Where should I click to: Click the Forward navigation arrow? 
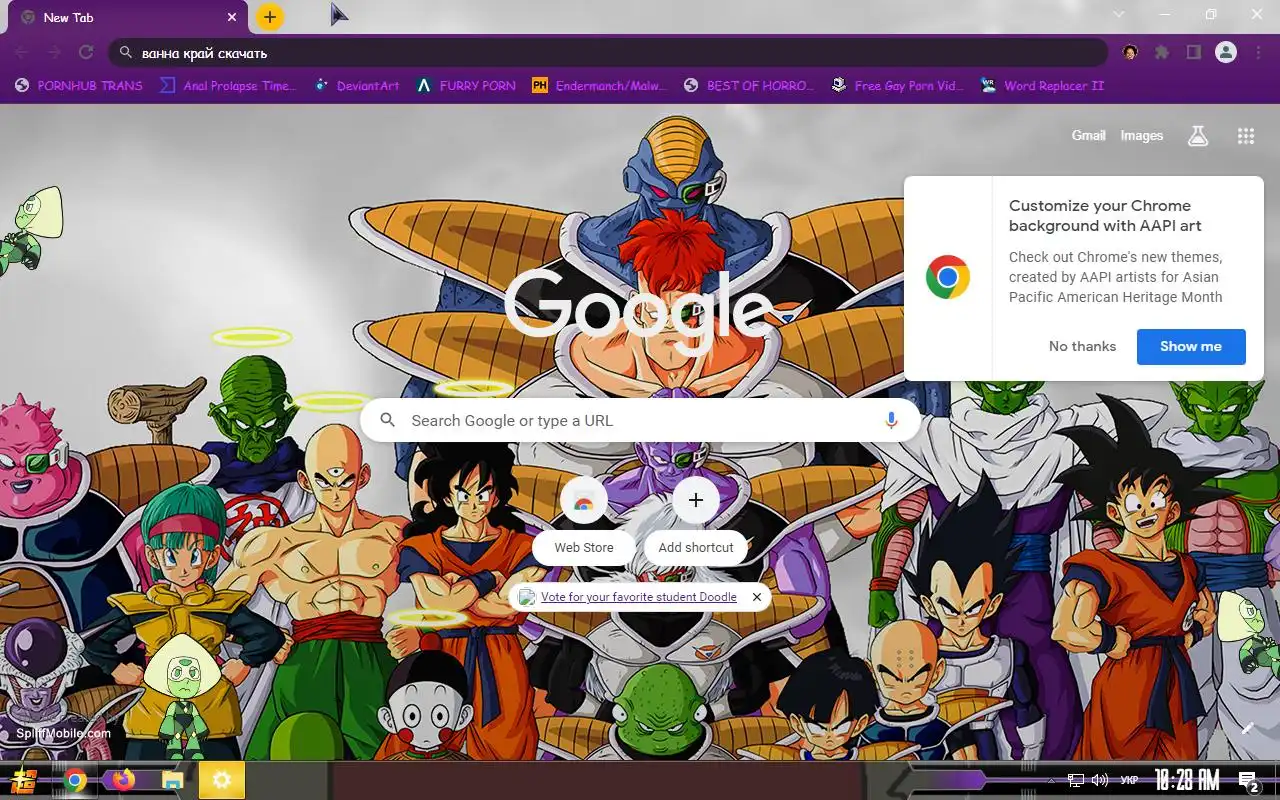pos(54,52)
